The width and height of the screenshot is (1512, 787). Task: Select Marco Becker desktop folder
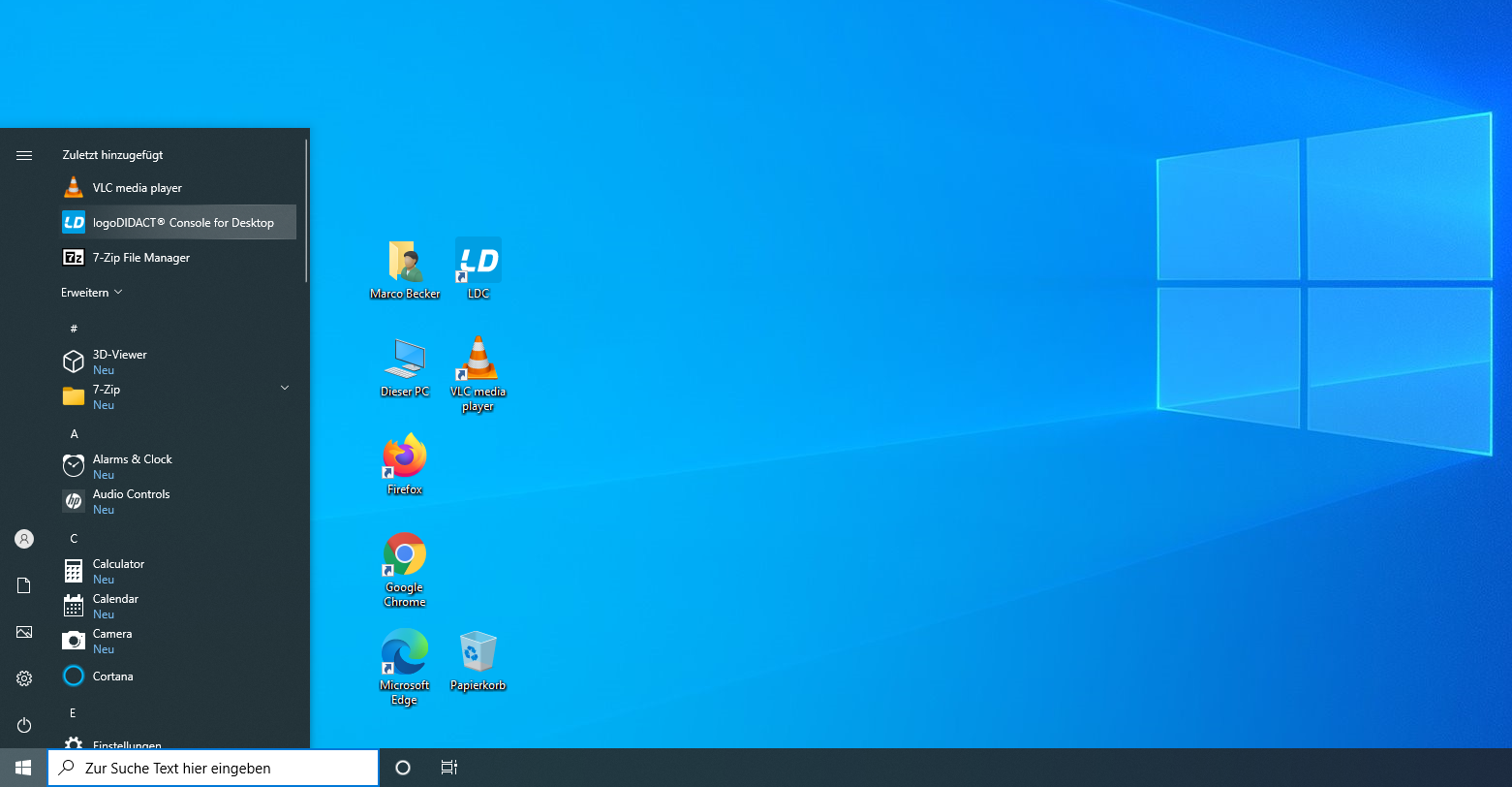[x=405, y=269]
